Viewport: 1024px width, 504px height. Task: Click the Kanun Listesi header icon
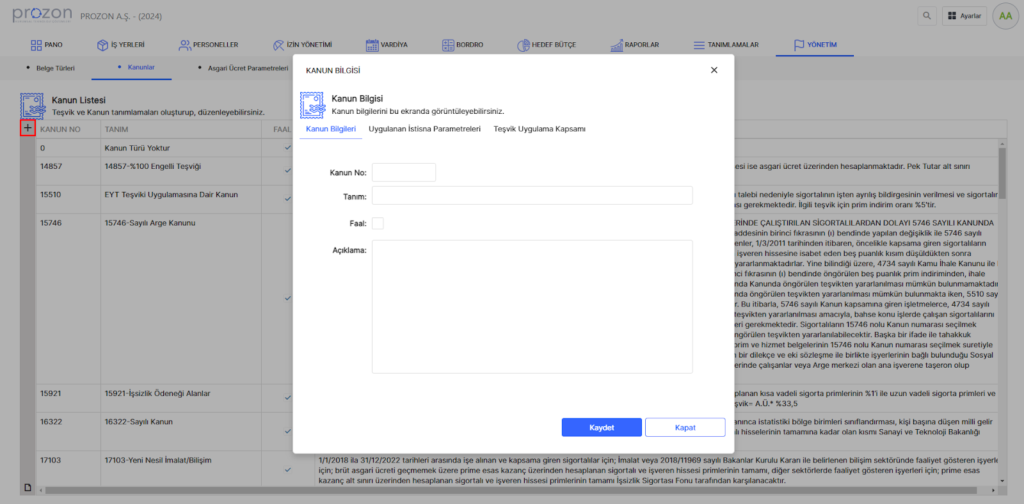pos(34,105)
